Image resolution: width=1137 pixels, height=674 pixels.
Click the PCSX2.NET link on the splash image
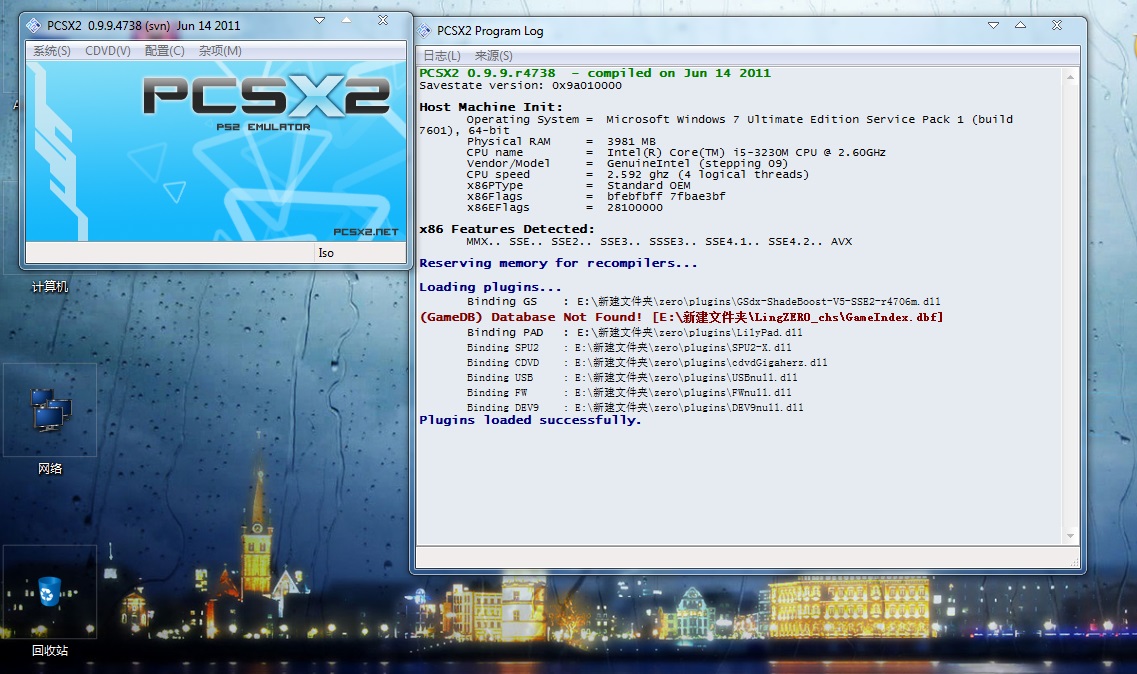[365, 231]
